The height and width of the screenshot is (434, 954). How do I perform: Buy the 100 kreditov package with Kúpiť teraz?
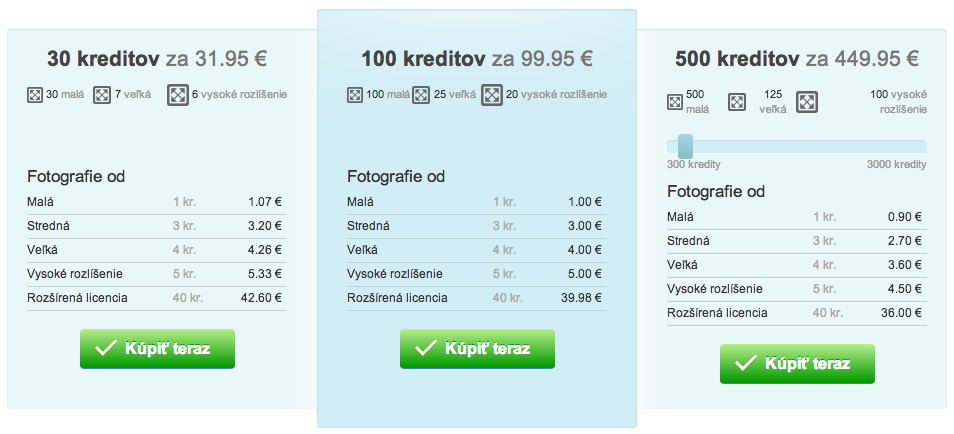pyautogui.click(x=477, y=349)
